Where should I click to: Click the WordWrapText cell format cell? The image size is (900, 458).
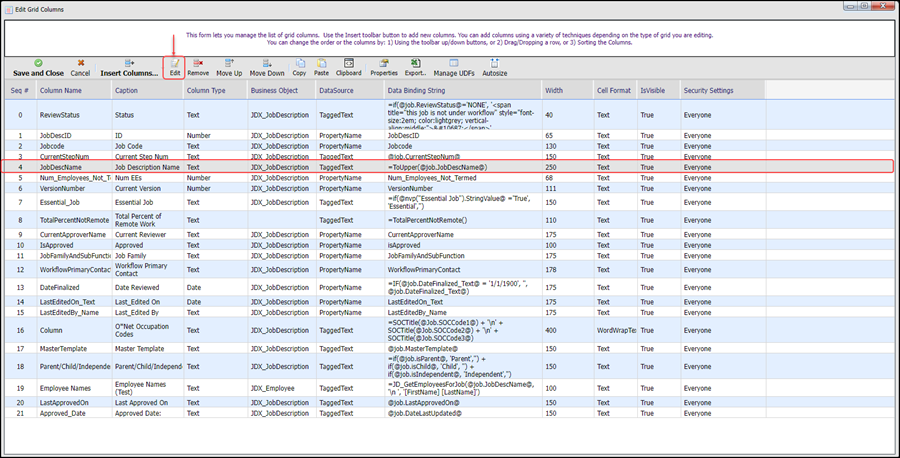(x=615, y=330)
